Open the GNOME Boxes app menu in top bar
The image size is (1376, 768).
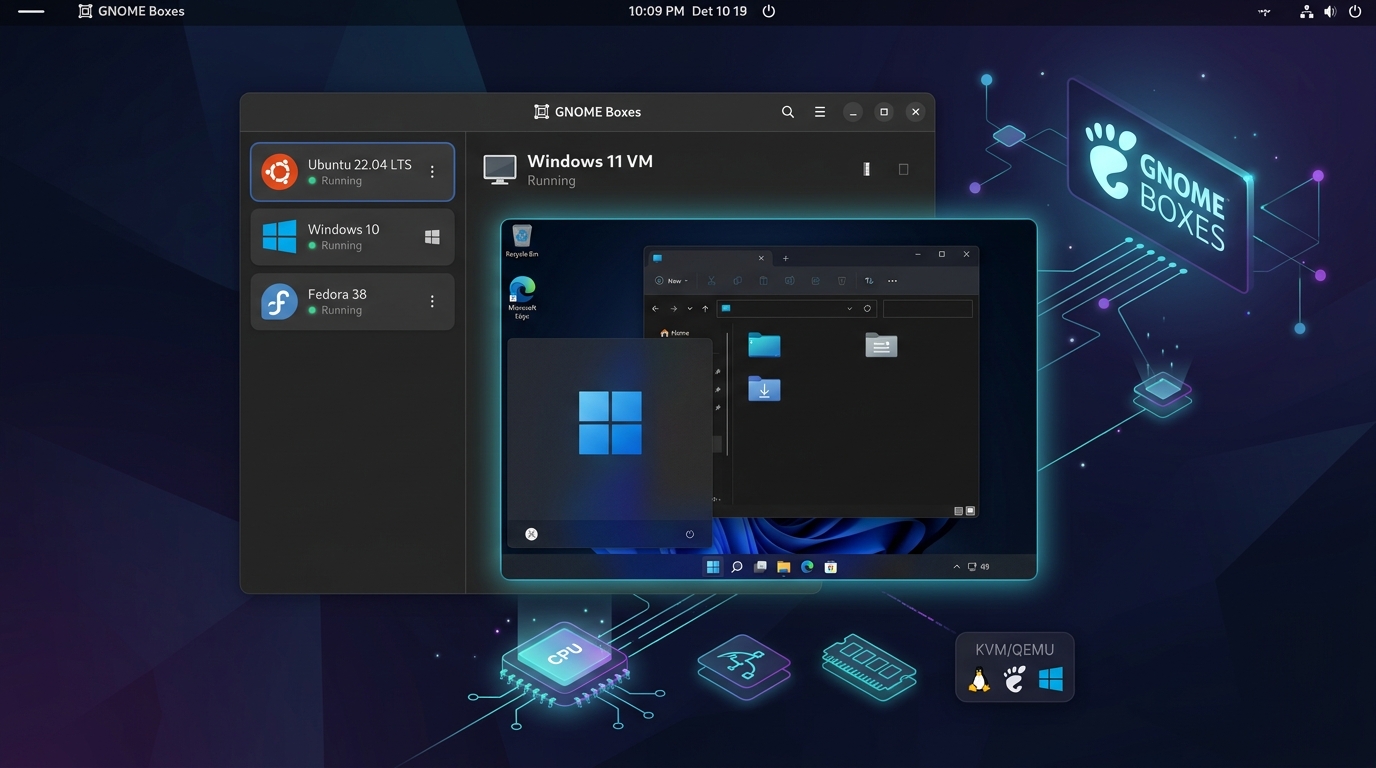point(131,11)
